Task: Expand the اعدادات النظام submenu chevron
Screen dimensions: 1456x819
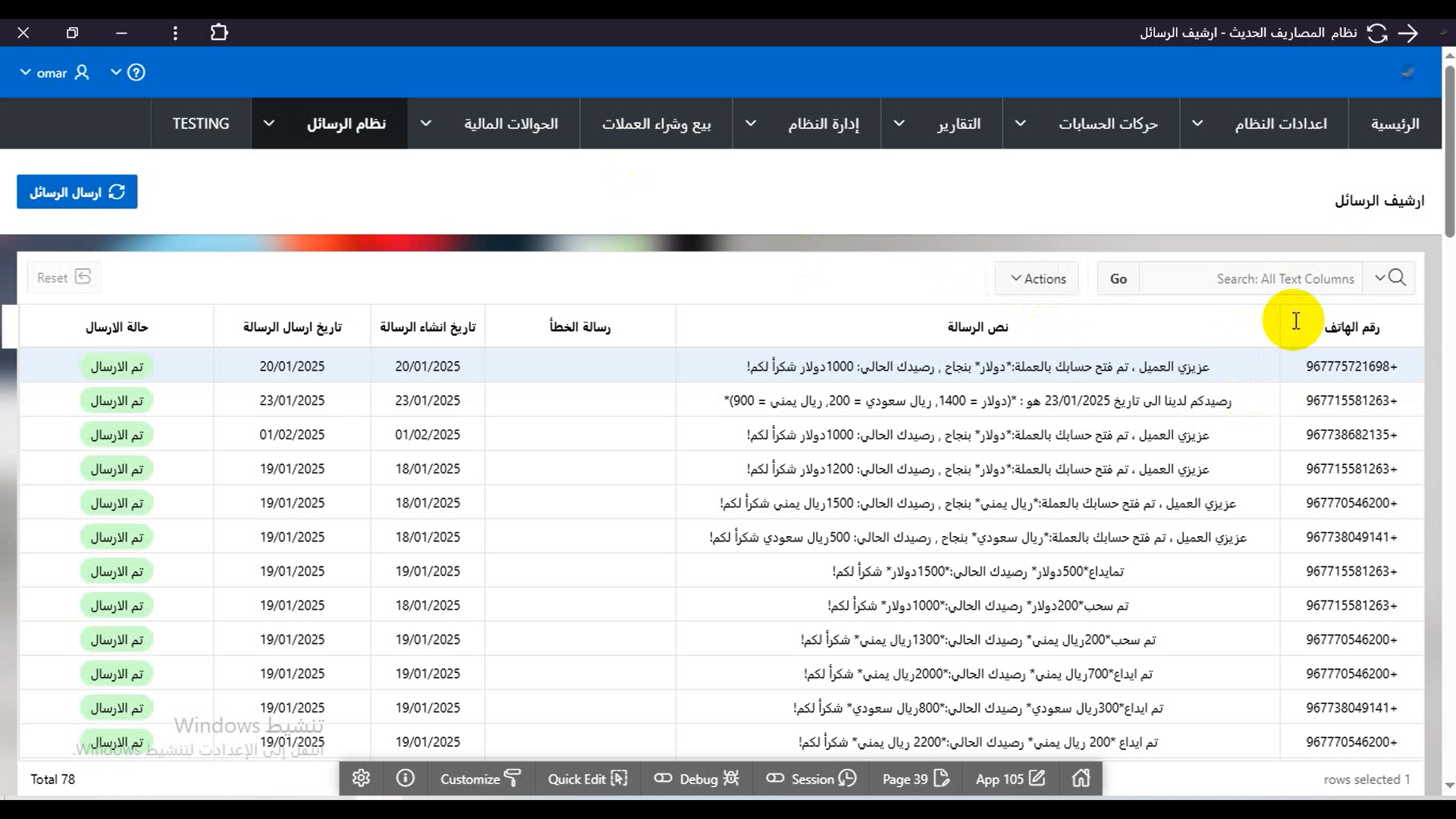Action: (1197, 124)
